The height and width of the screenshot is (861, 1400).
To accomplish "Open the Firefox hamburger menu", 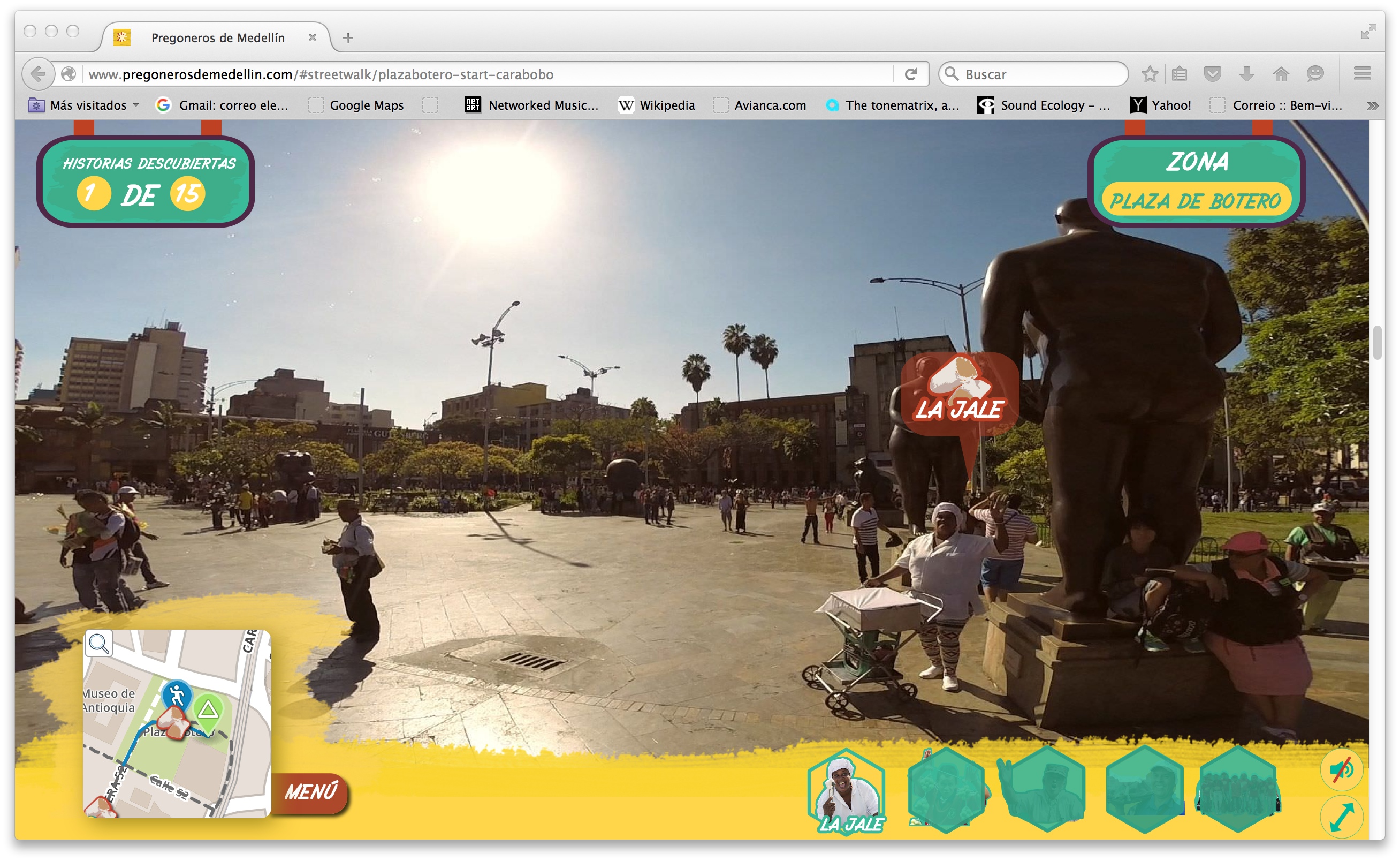I will (x=1362, y=74).
